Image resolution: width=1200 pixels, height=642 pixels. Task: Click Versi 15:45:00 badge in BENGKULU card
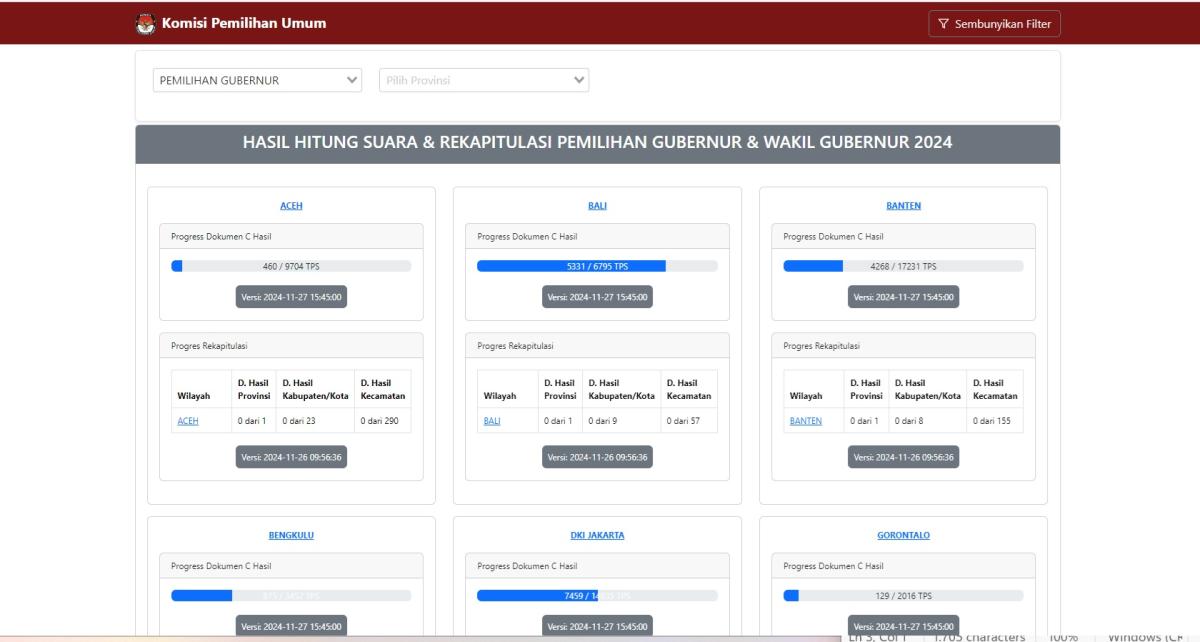pos(291,626)
